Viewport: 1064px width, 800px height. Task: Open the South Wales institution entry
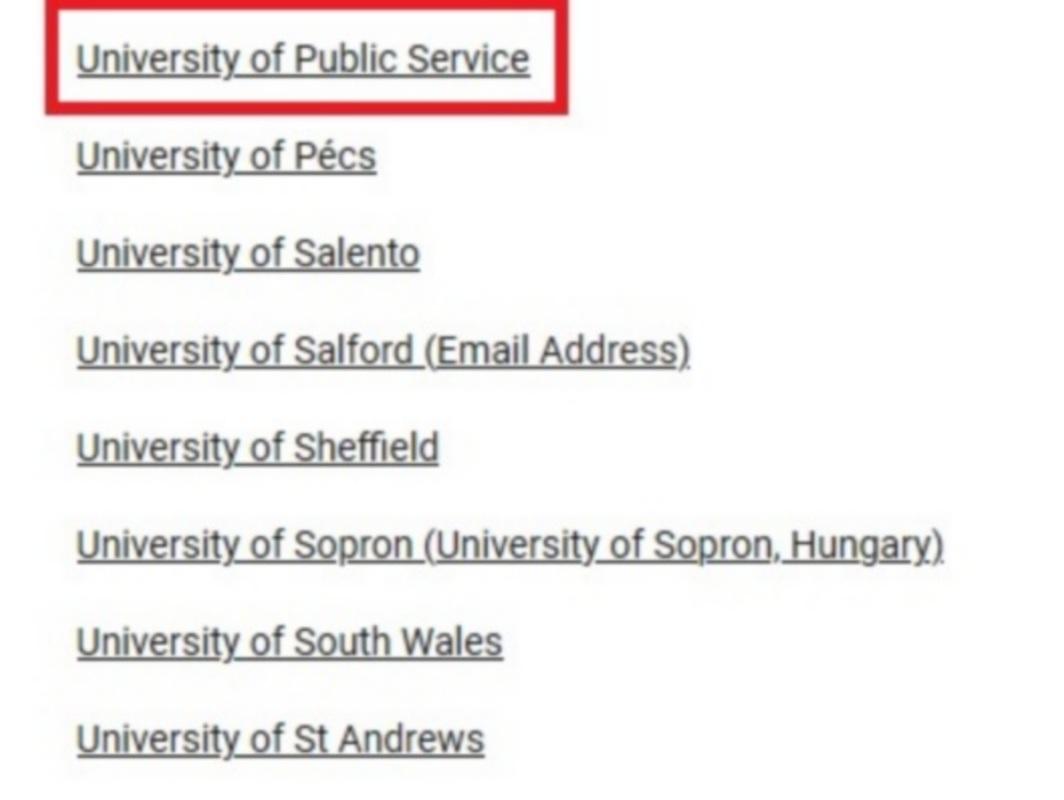(289, 642)
